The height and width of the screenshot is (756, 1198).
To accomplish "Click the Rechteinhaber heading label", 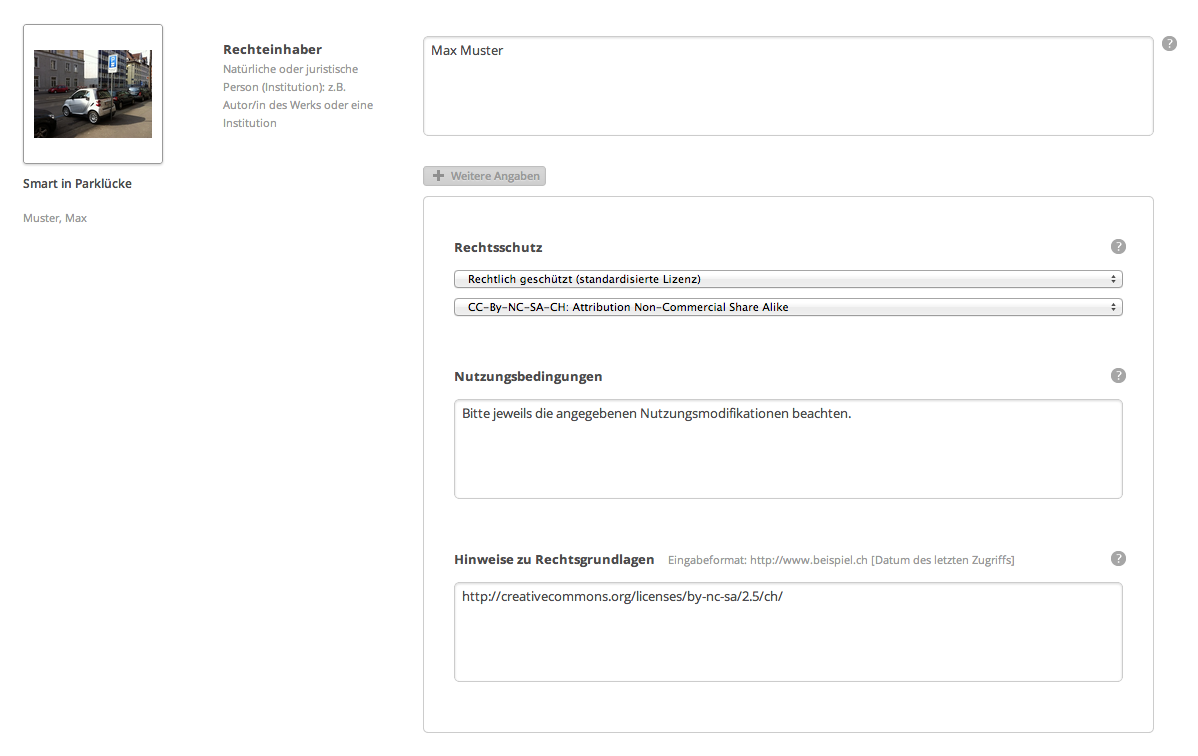I will tap(272, 49).
